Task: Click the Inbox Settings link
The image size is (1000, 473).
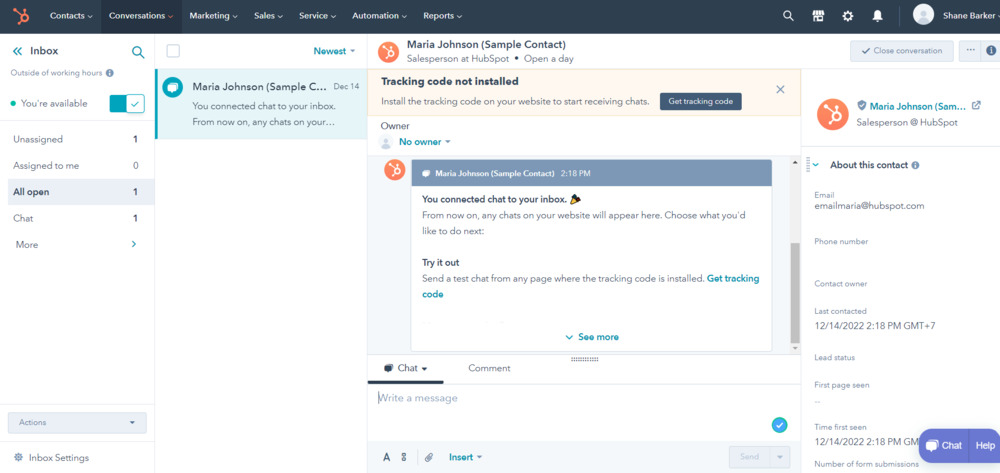Action: [59, 458]
